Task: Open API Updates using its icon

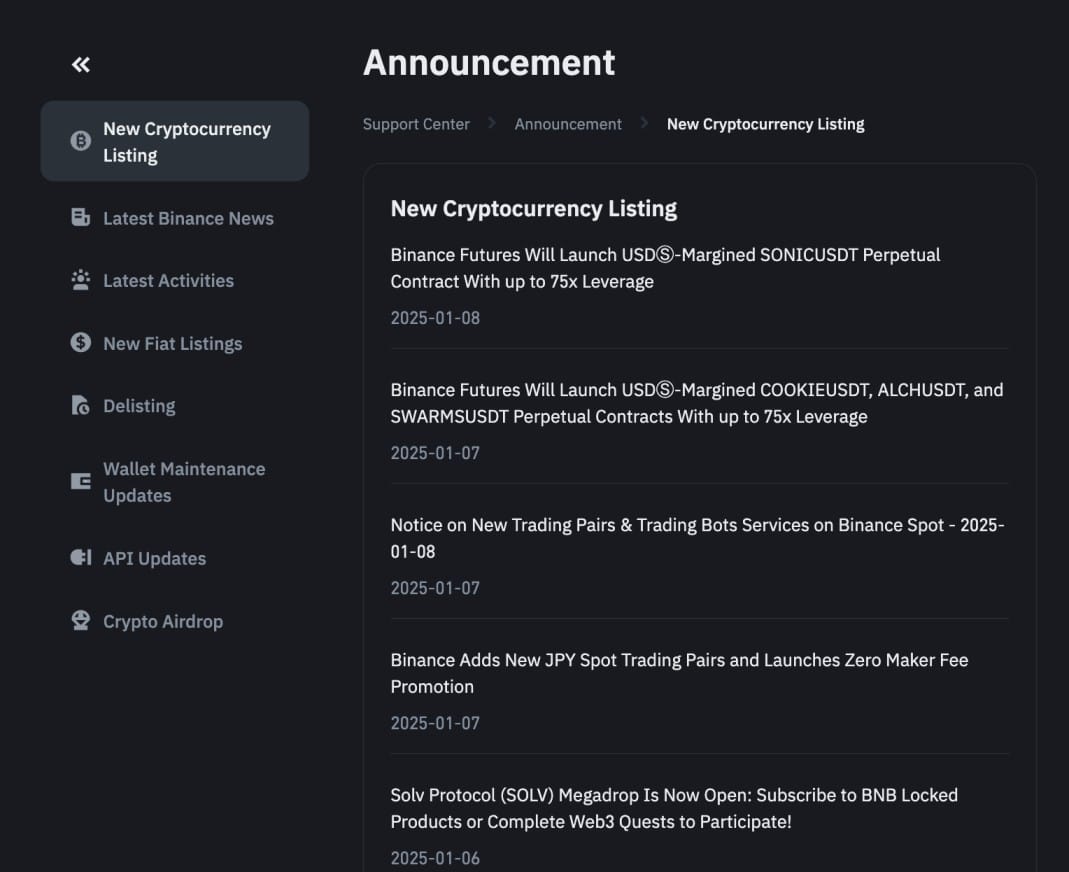Action: 80,558
